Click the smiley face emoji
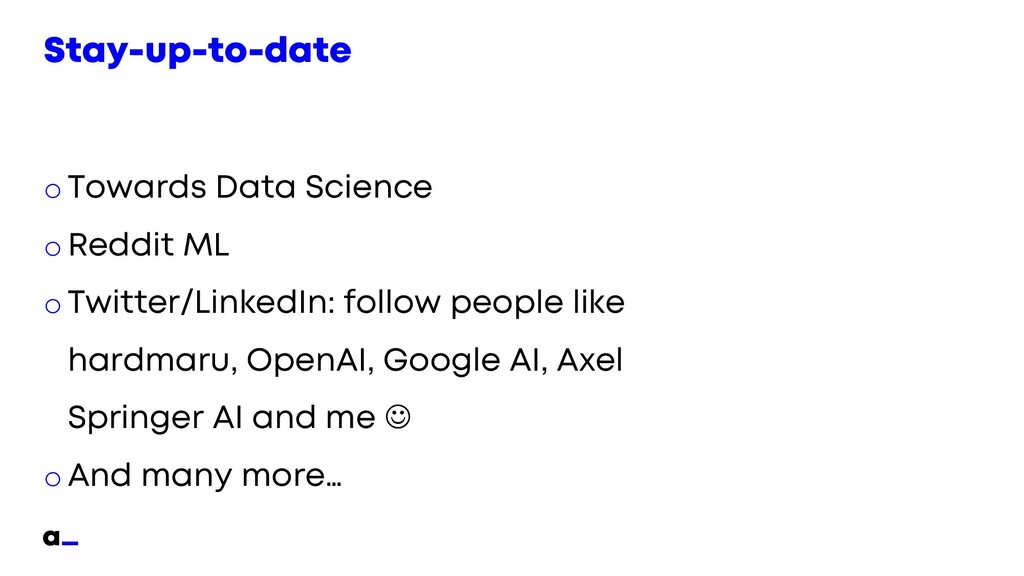Image resolution: width=1024 pixels, height=576 pixels. pos(398,417)
